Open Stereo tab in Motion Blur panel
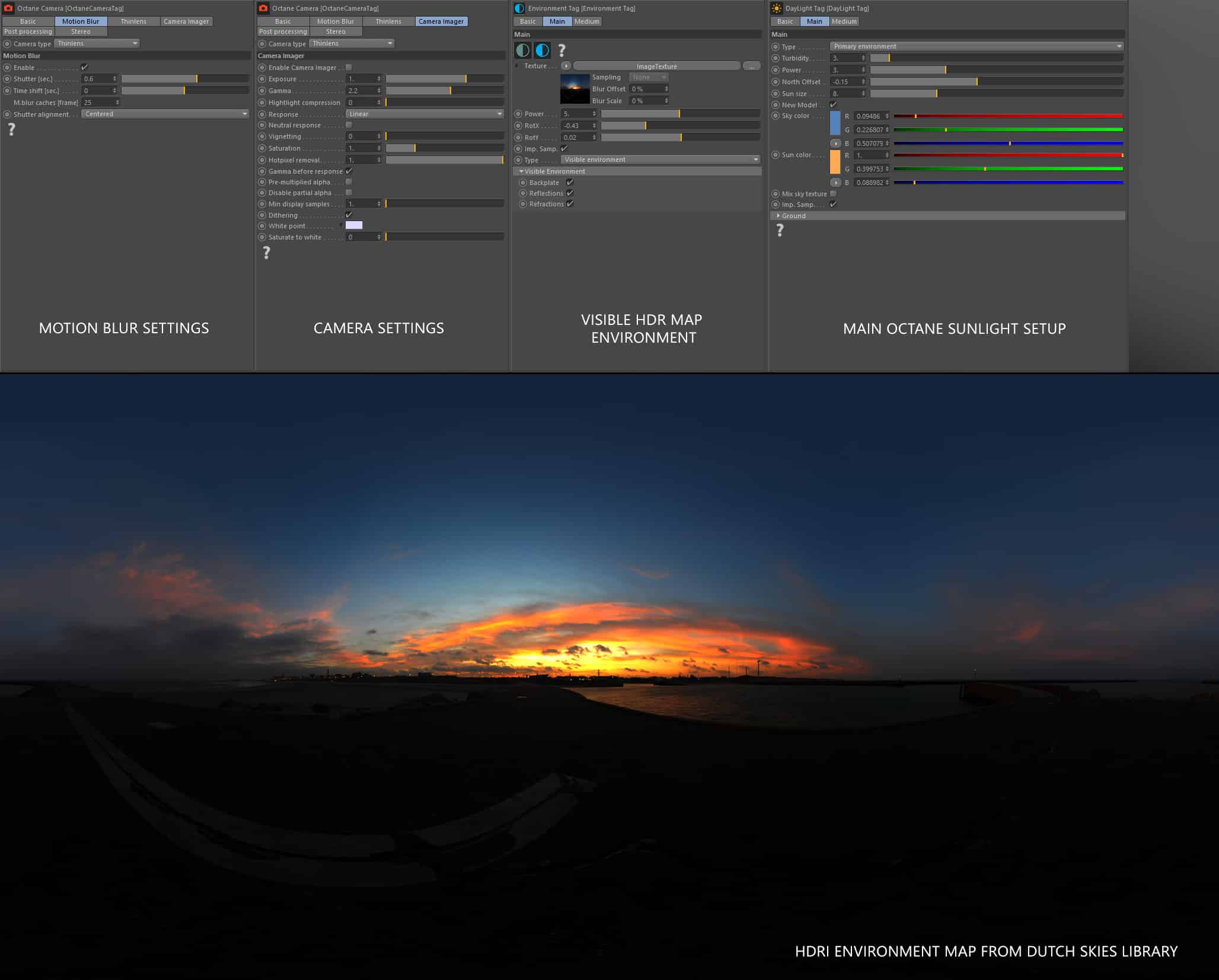The image size is (1219, 980). (x=81, y=31)
